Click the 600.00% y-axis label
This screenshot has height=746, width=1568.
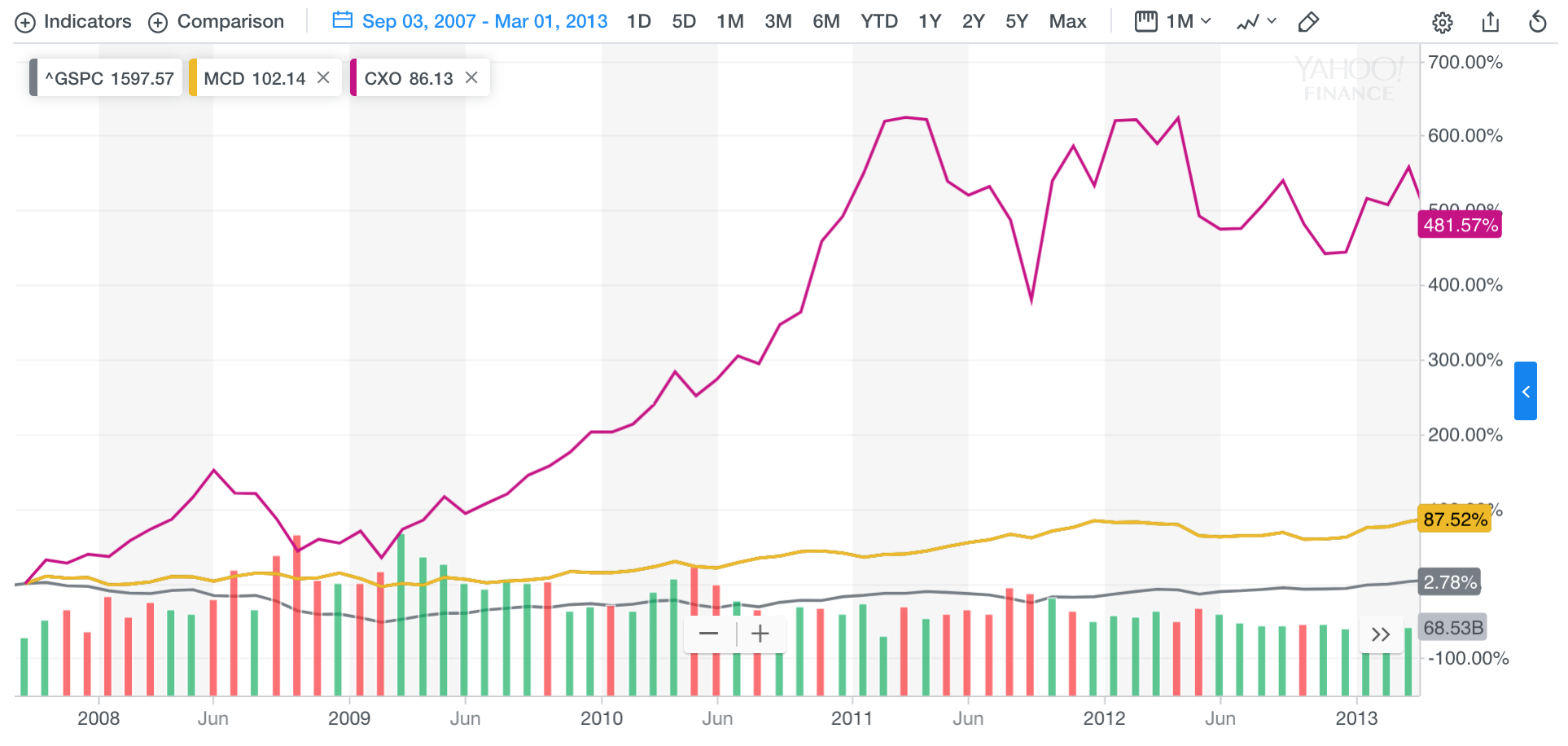pos(1465,136)
